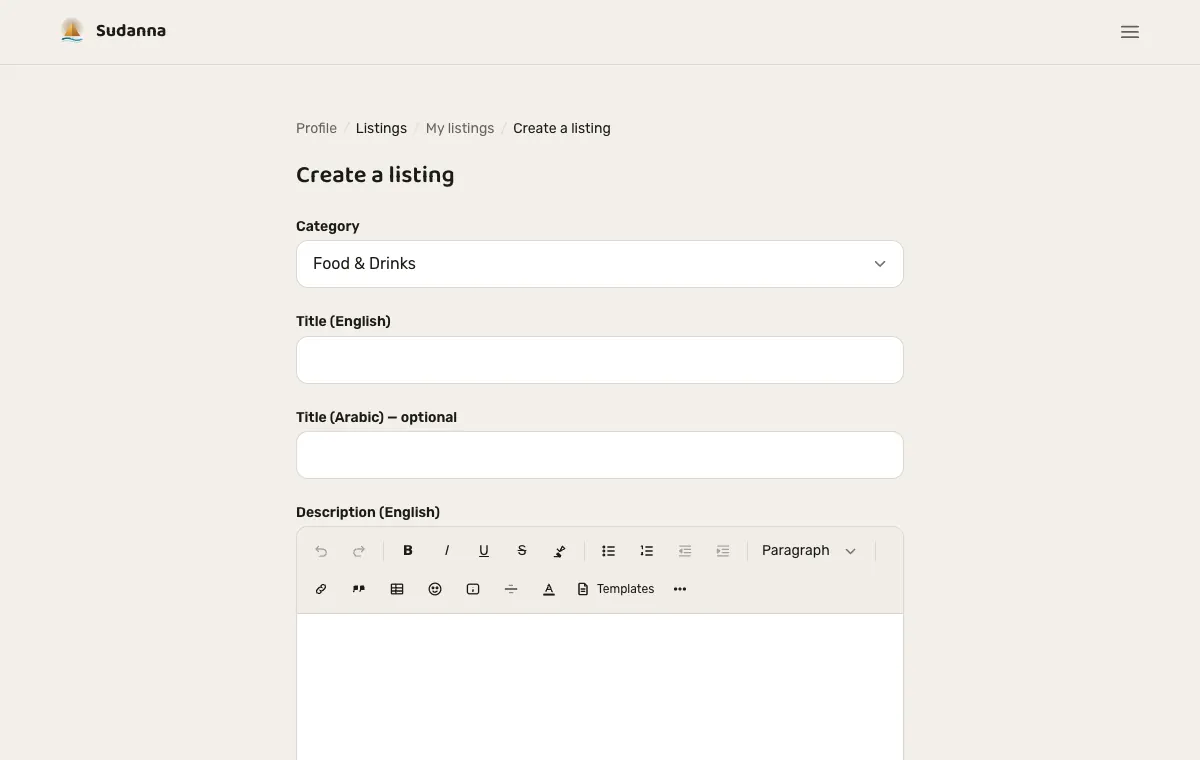Click the Sudanna logo icon
Image resolution: width=1200 pixels, height=760 pixels.
[72, 31]
